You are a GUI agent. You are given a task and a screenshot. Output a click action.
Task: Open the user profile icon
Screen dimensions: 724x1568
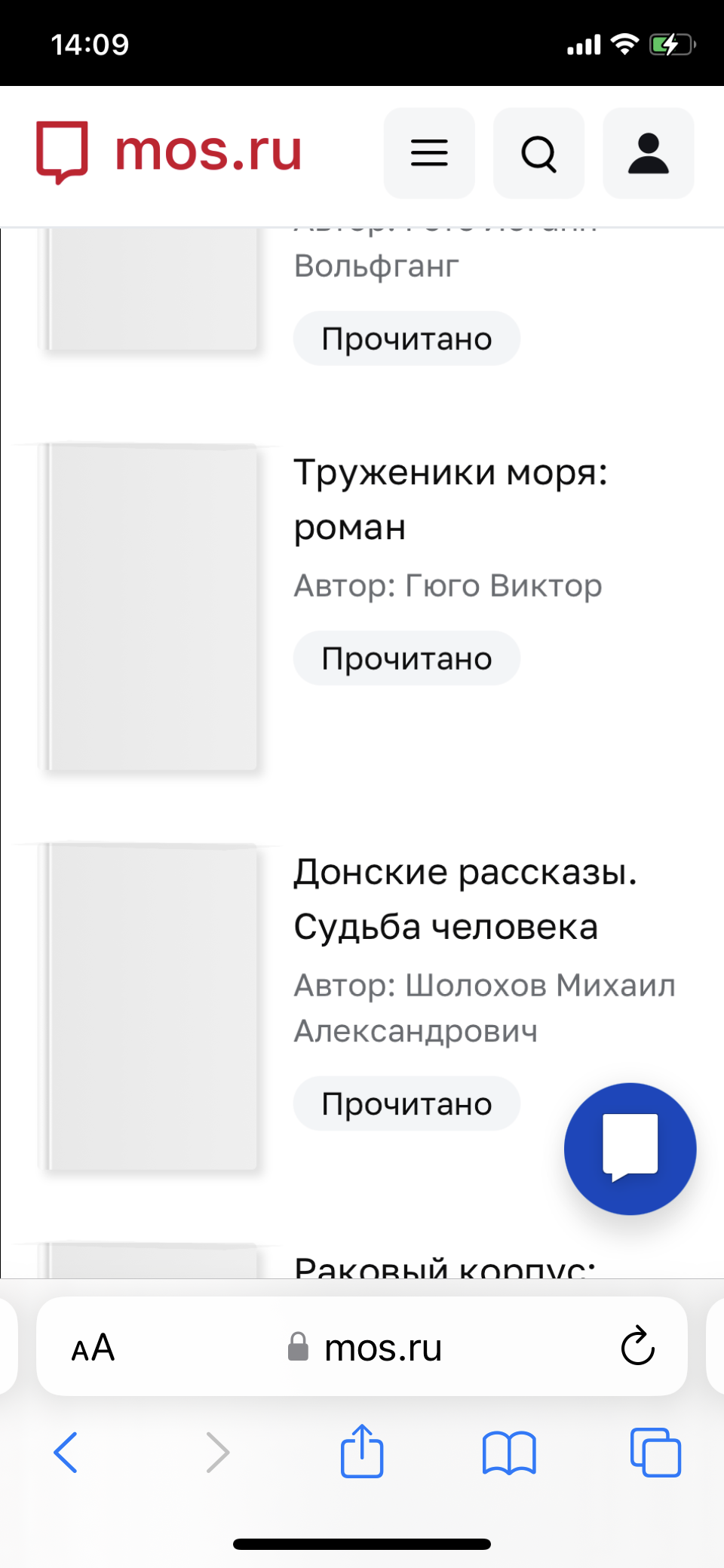pyautogui.click(x=649, y=153)
